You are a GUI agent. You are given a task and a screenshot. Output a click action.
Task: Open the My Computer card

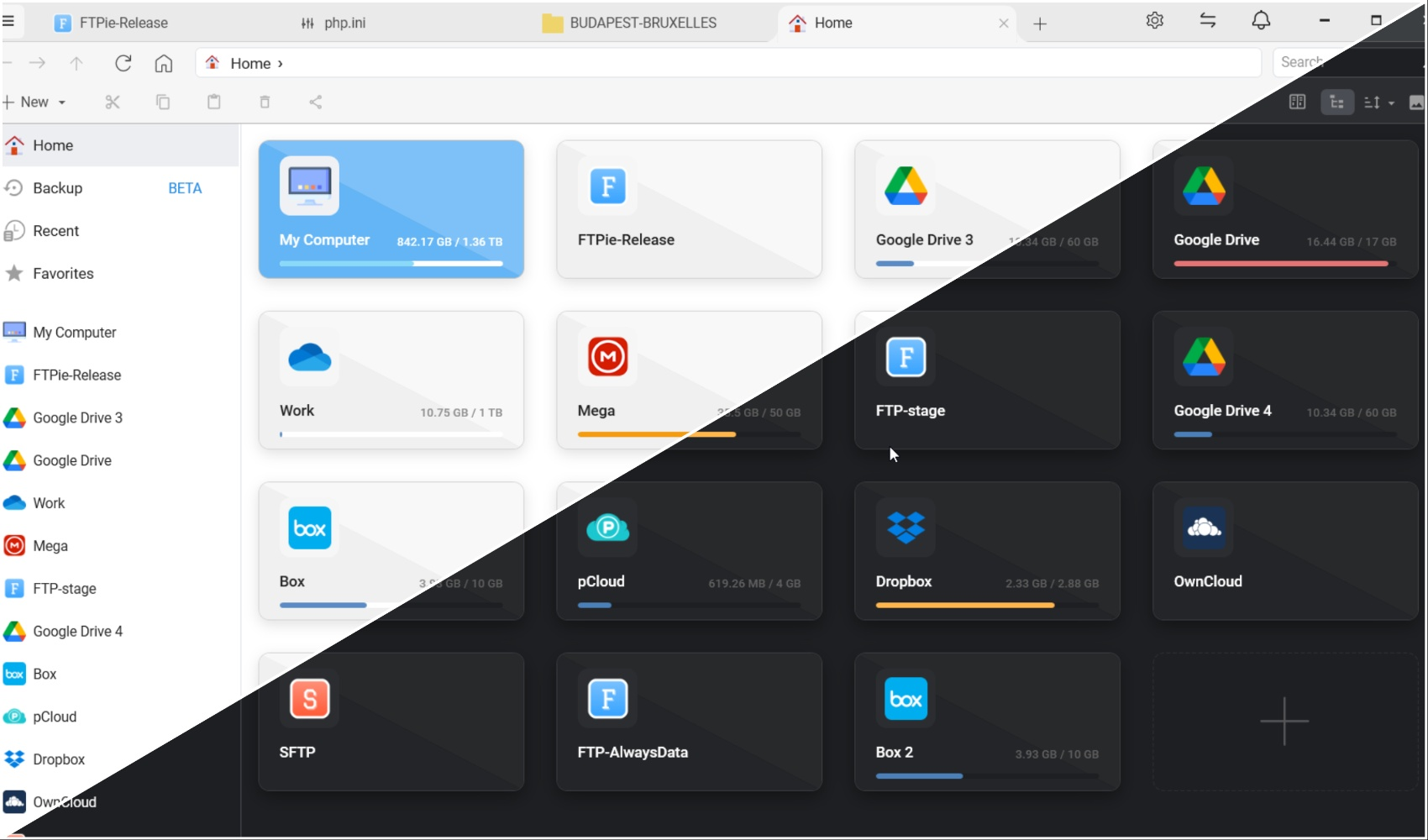[x=391, y=209]
